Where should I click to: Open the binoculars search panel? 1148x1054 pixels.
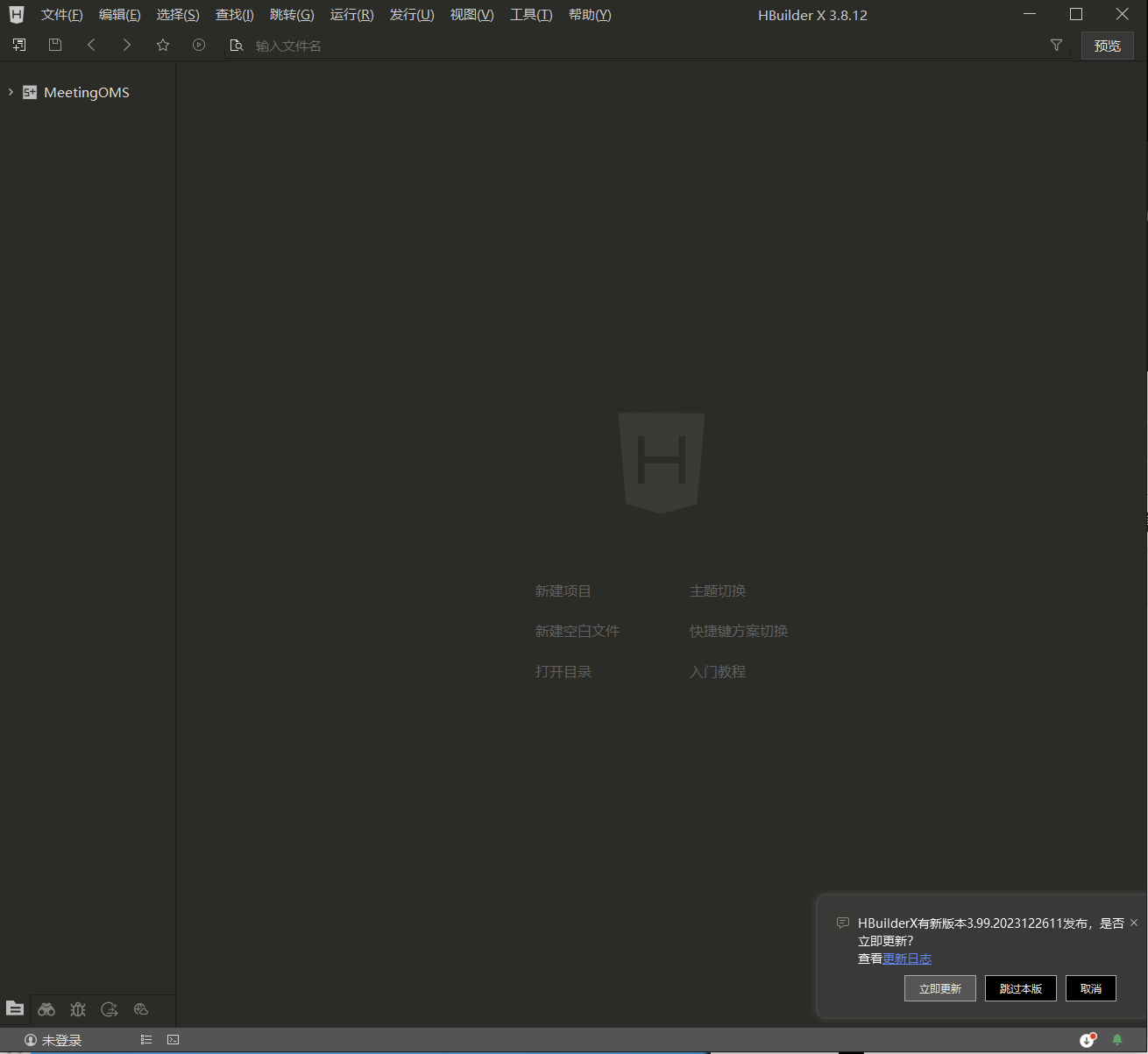point(46,1009)
